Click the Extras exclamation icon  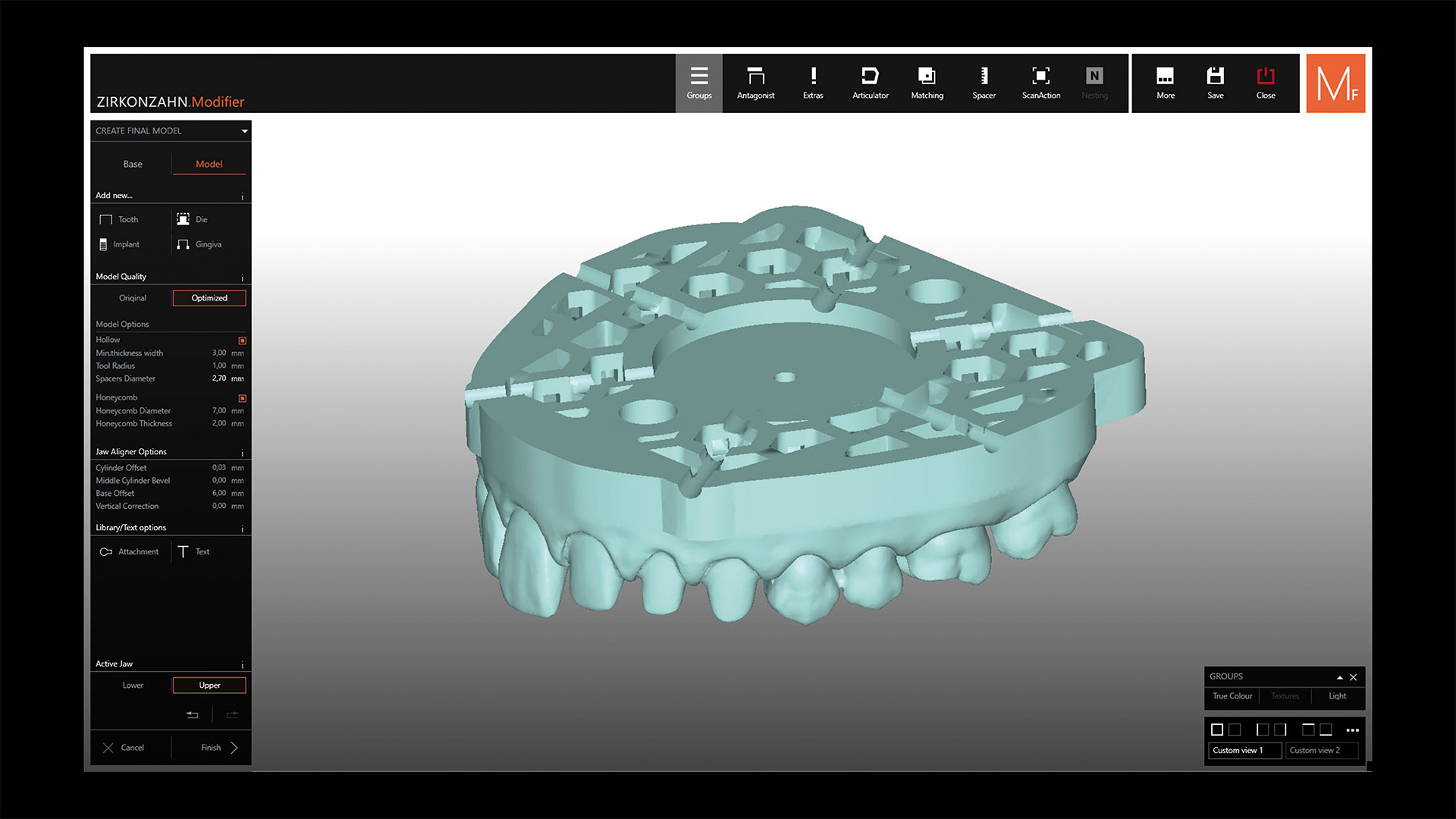click(813, 77)
